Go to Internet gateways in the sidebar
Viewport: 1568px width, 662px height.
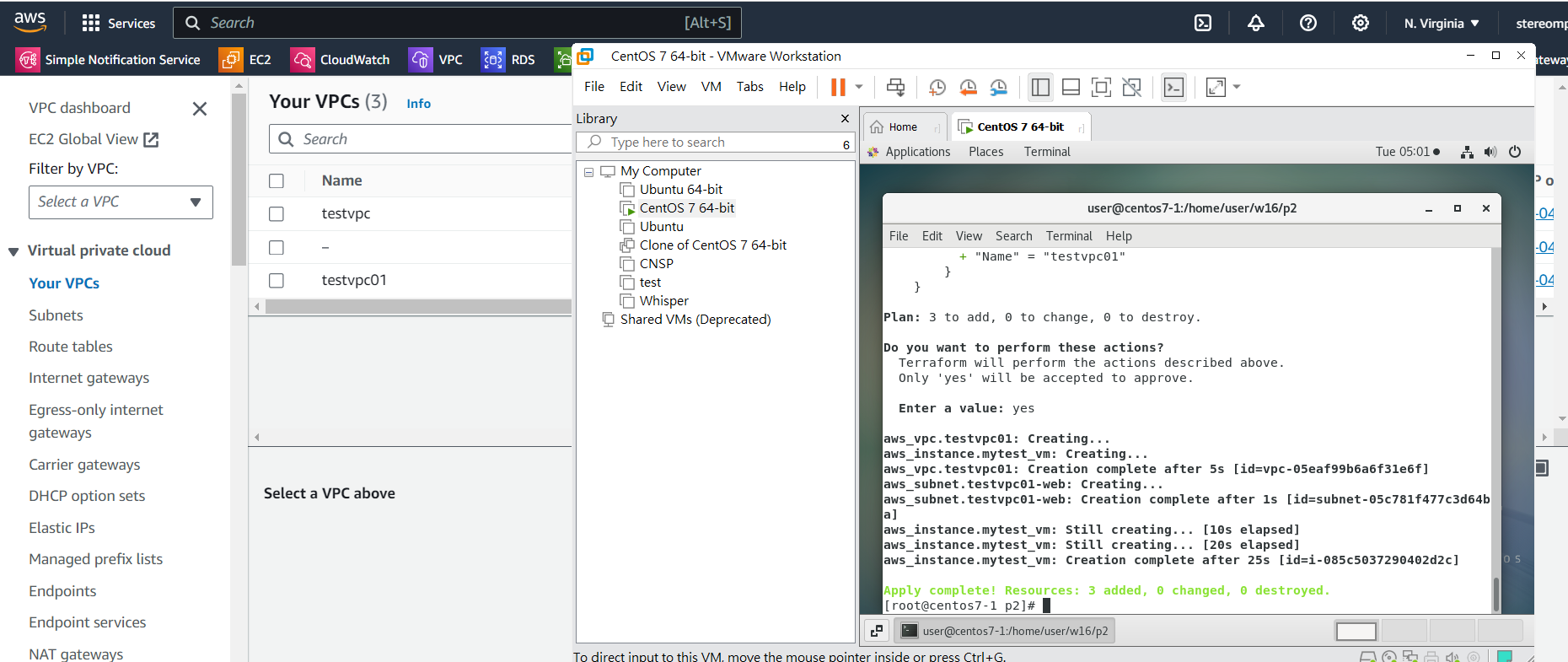(x=89, y=378)
